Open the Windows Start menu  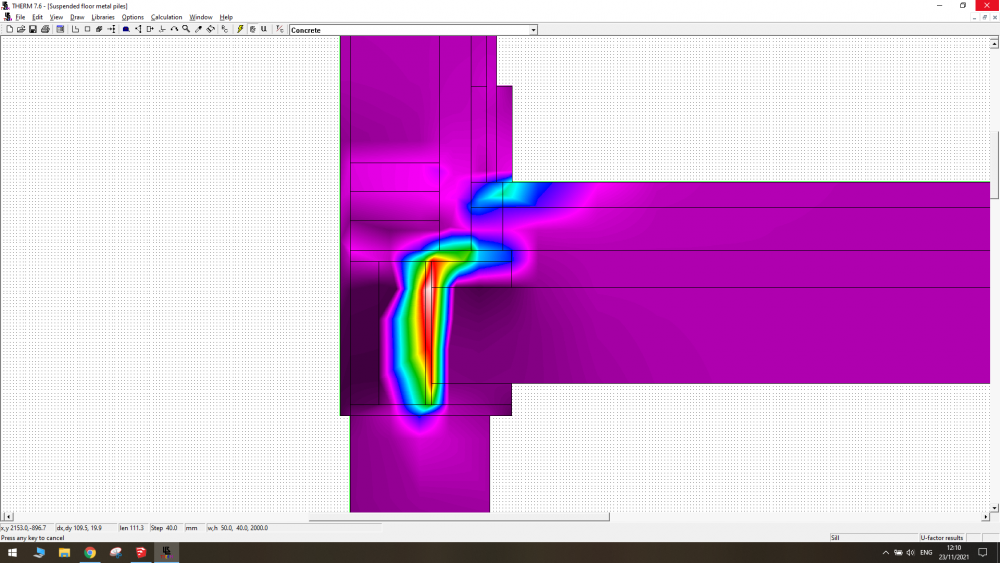12,552
